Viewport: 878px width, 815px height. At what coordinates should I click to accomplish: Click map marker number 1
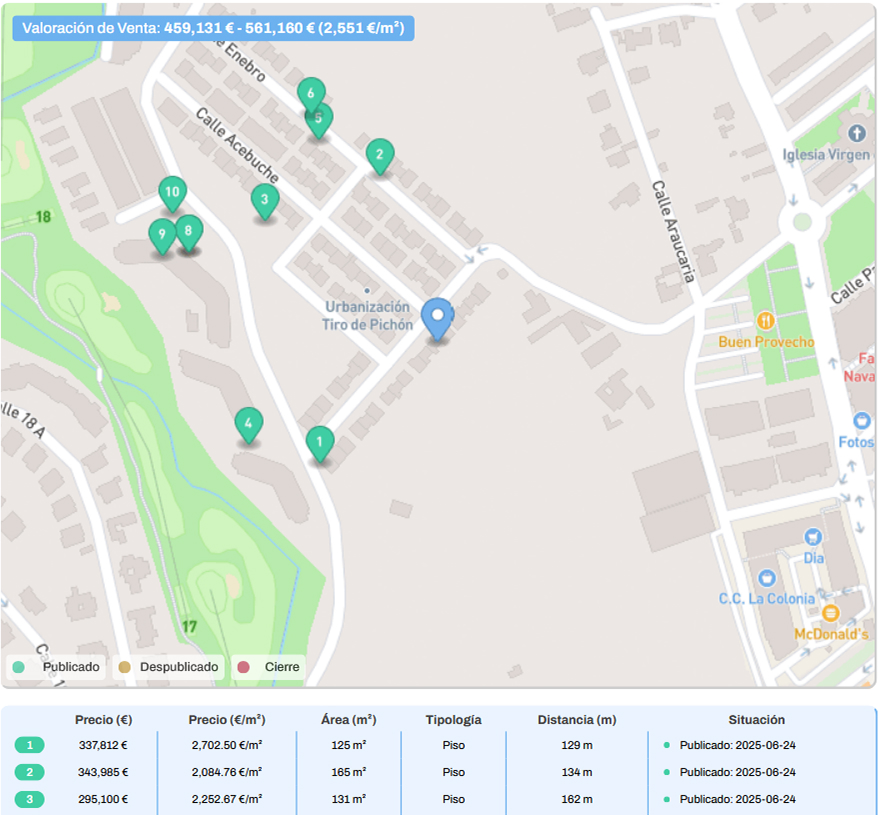coord(319,442)
